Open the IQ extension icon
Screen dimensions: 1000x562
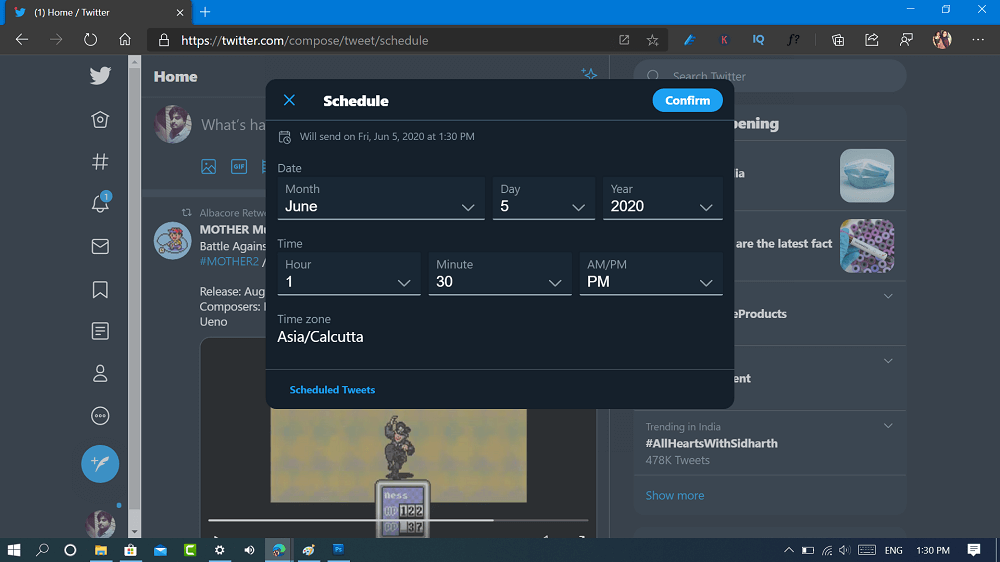click(x=758, y=40)
